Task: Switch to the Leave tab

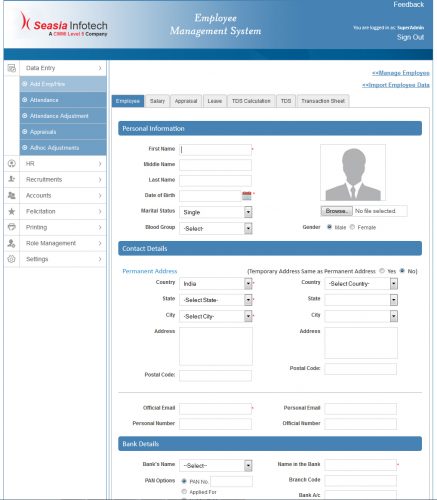Action: tap(215, 101)
